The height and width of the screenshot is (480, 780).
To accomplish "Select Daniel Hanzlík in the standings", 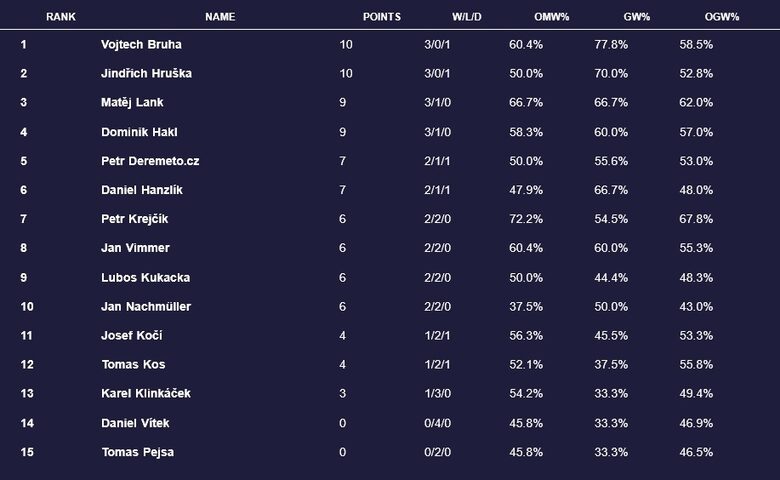I will (142, 190).
